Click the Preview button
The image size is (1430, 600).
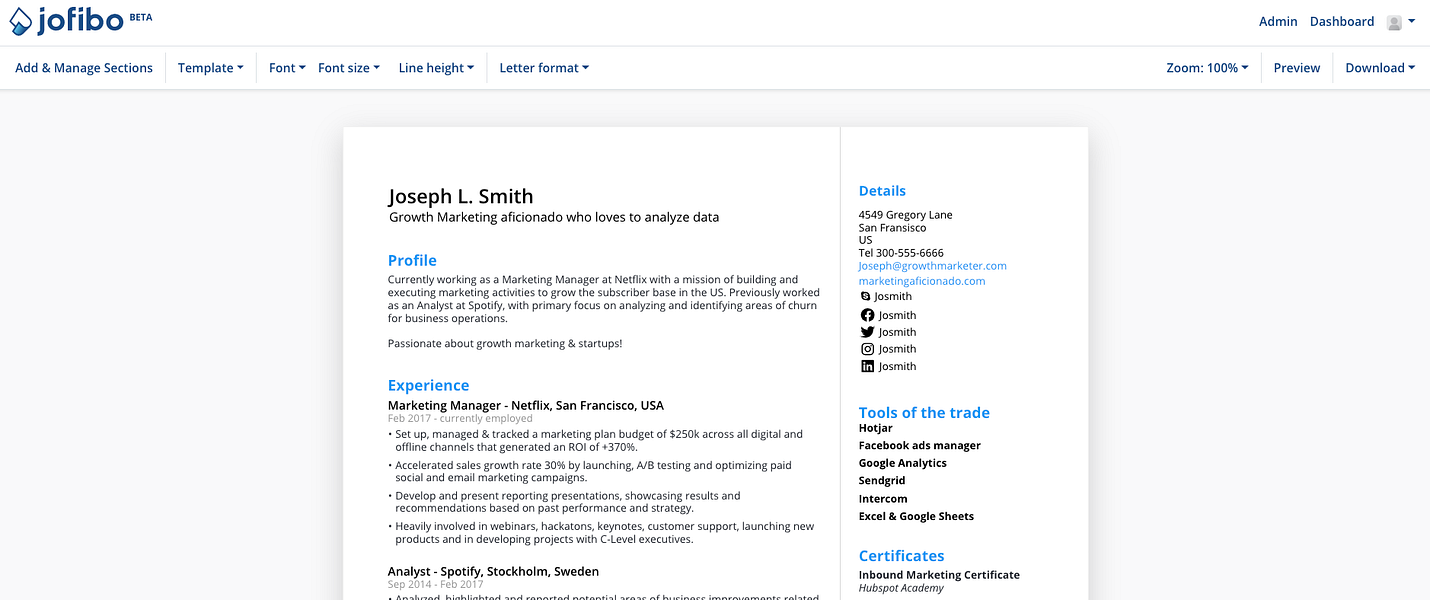tap(1297, 68)
